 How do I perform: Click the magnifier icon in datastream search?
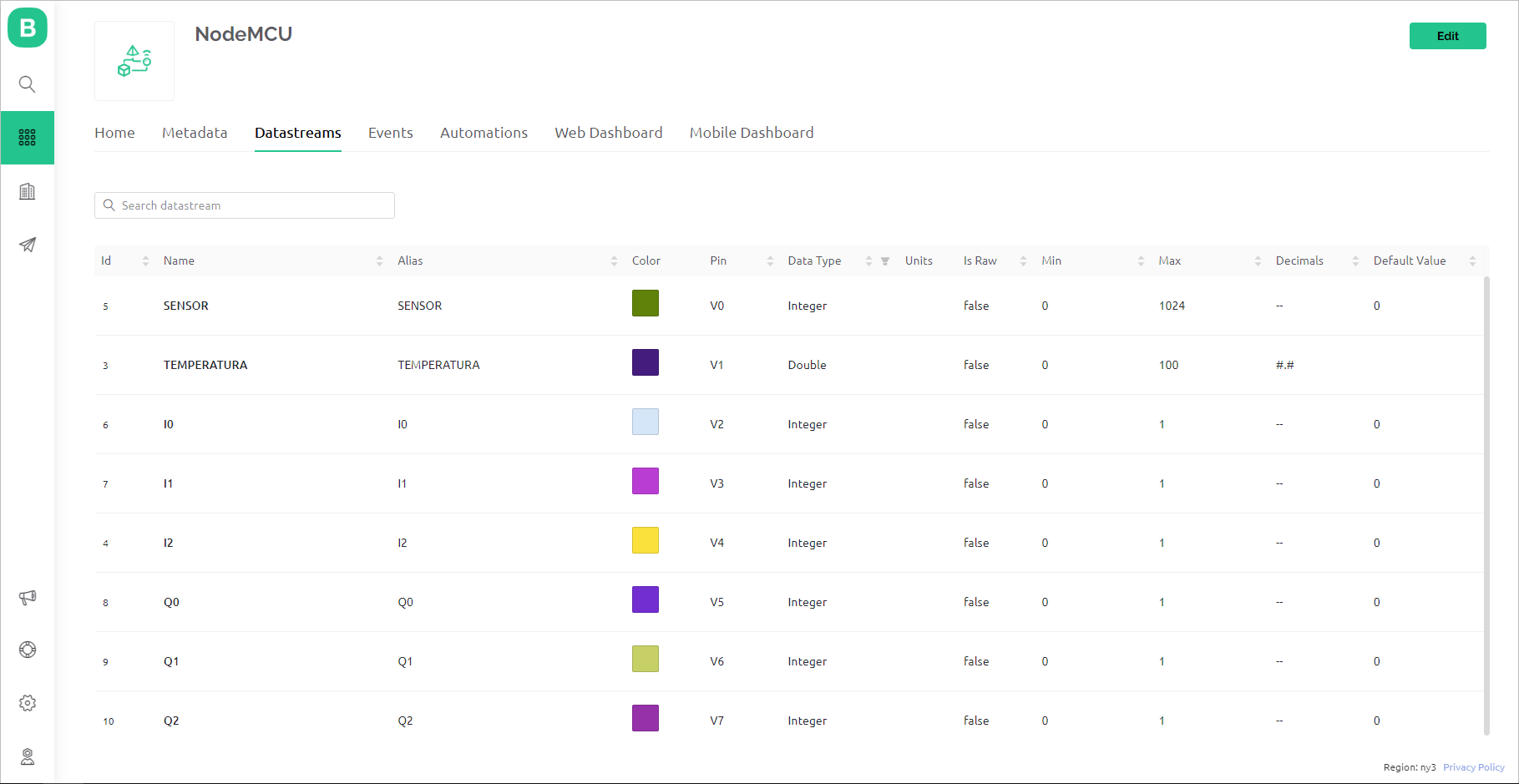109,205
